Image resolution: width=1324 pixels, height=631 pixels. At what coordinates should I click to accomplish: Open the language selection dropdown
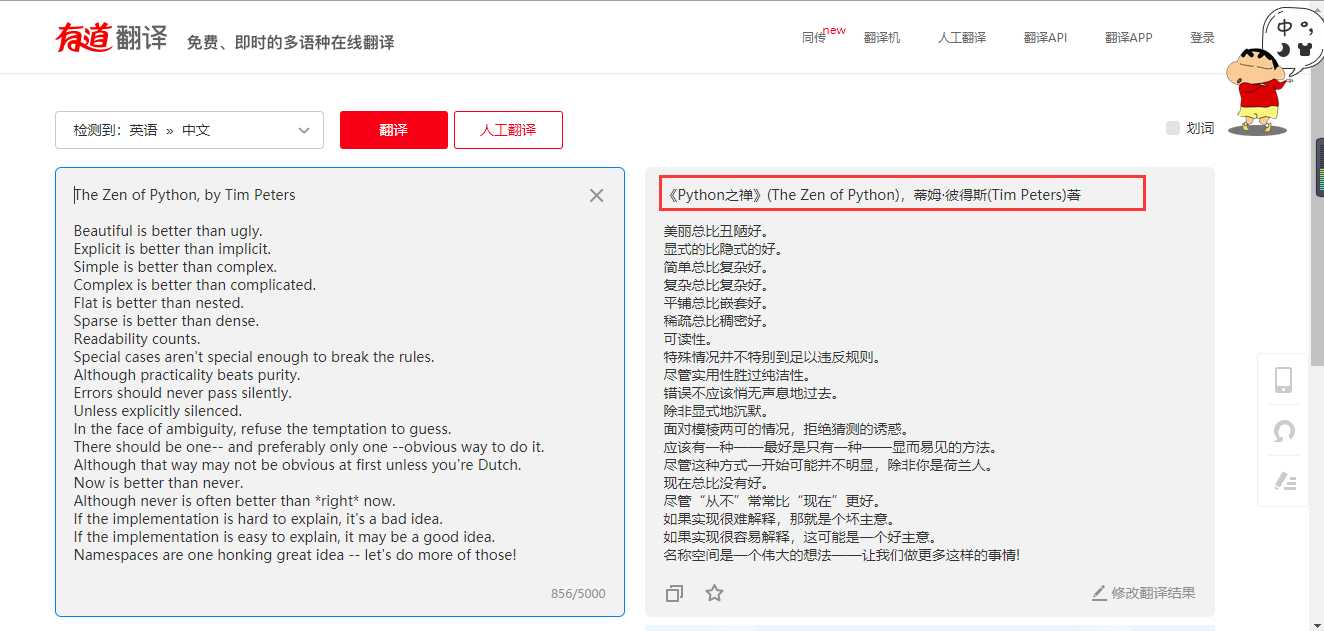click(190, 130)
